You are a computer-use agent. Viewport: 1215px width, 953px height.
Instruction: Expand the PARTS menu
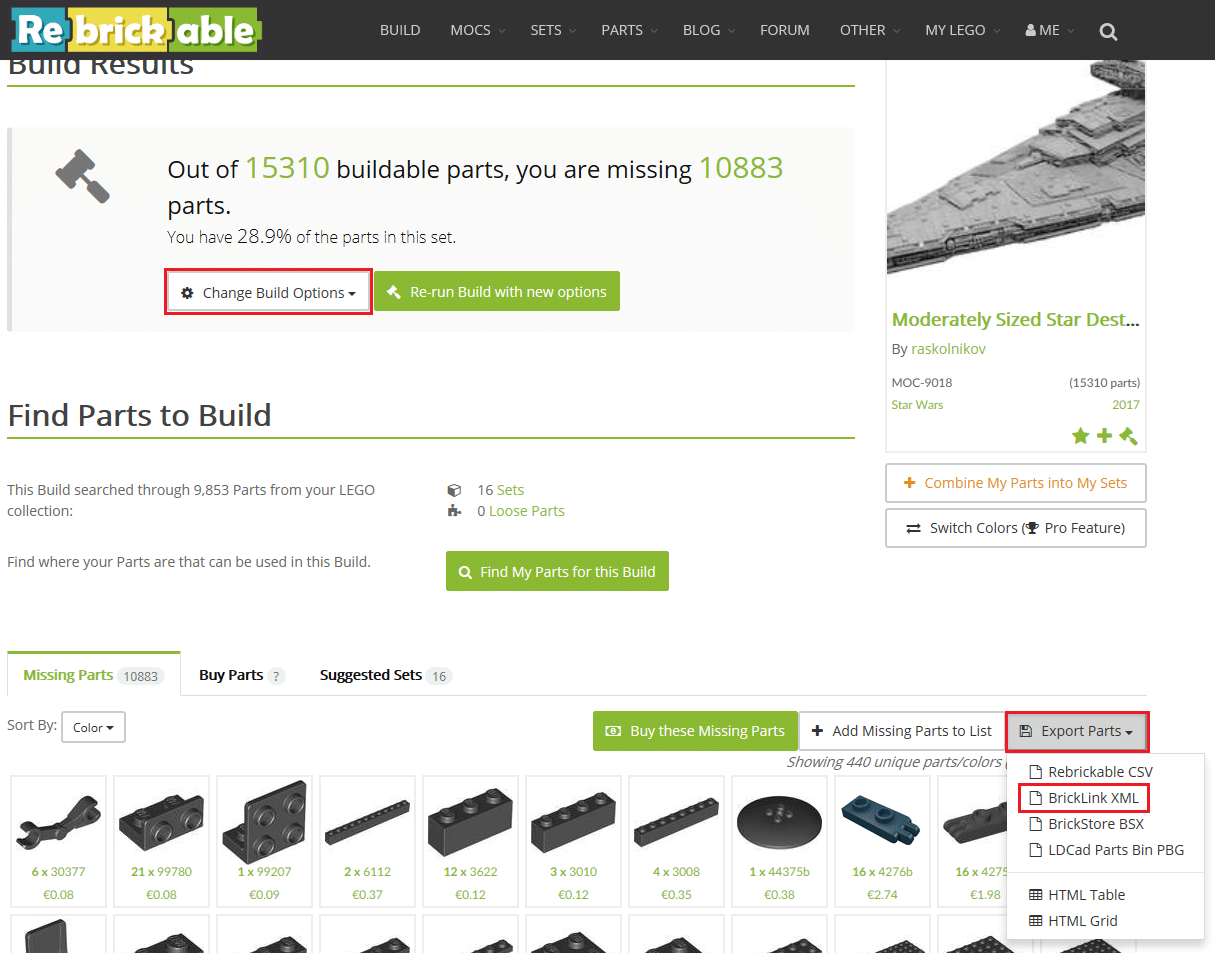point(629,30)
